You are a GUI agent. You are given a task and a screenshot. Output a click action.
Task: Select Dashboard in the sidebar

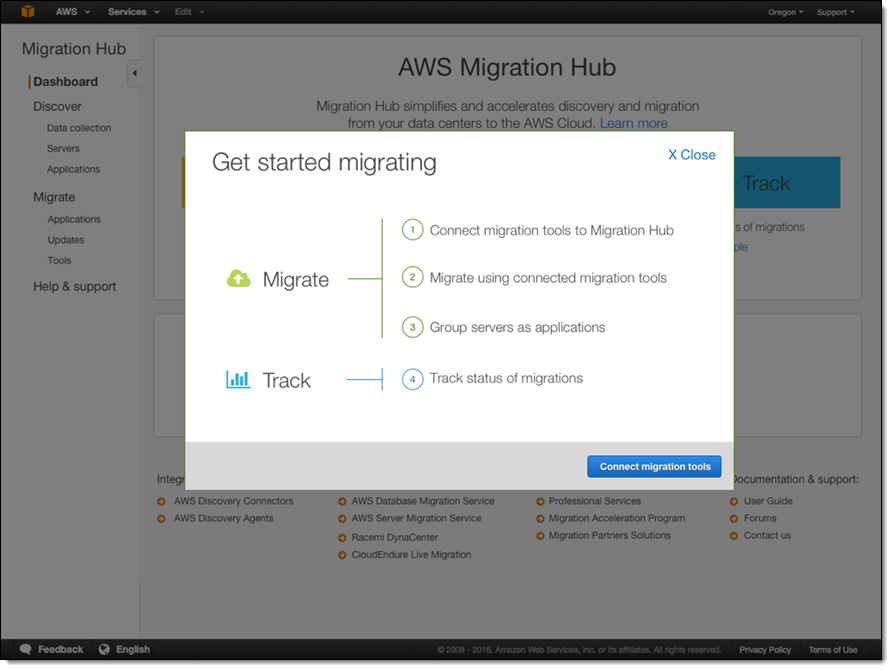pyautogui.click(x=66, y=82)
